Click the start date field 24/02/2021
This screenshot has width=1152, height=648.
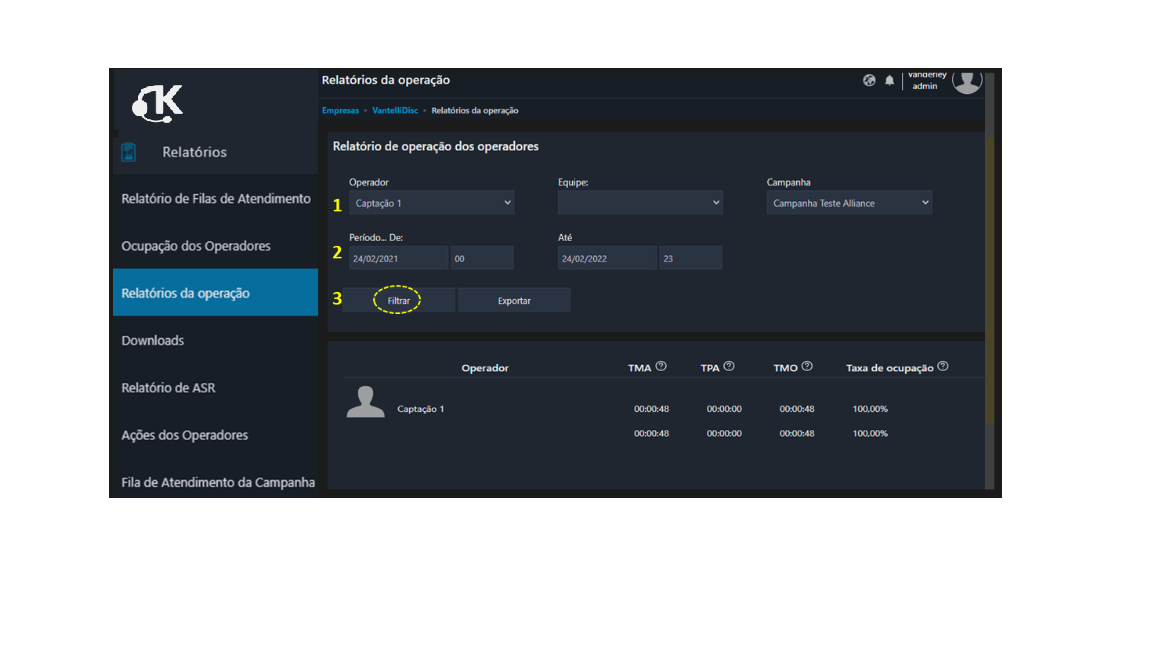398,258
